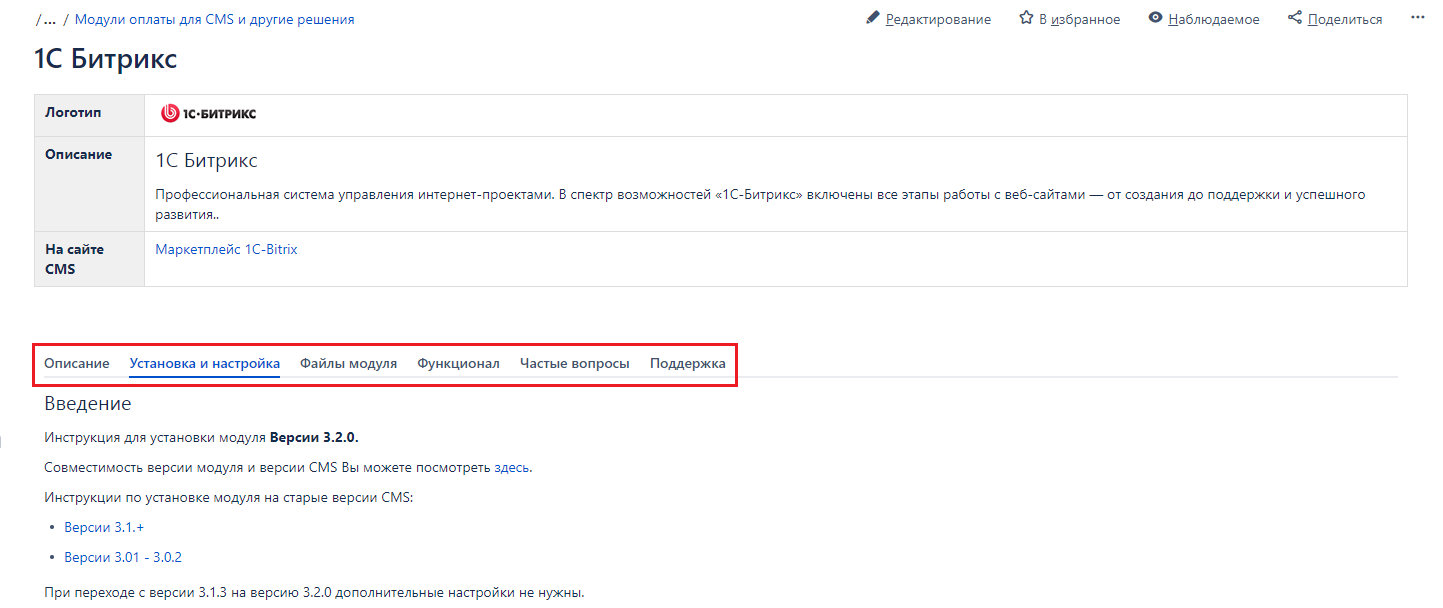Select the Установка и настройка tab
This screenshot has width=1443, height=608.
coord(205,363)
